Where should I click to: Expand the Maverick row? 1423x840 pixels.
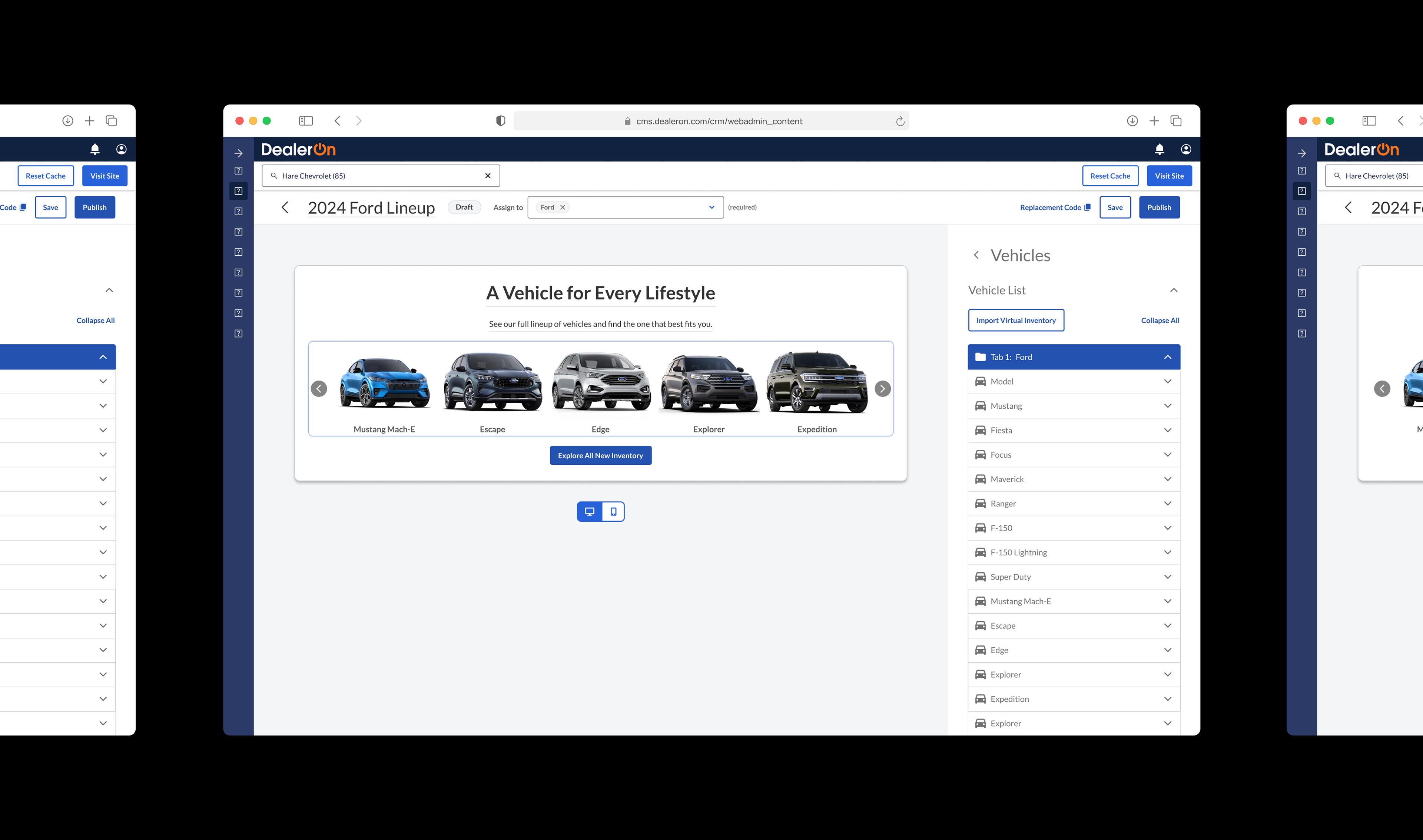[x=1167, y=479]
